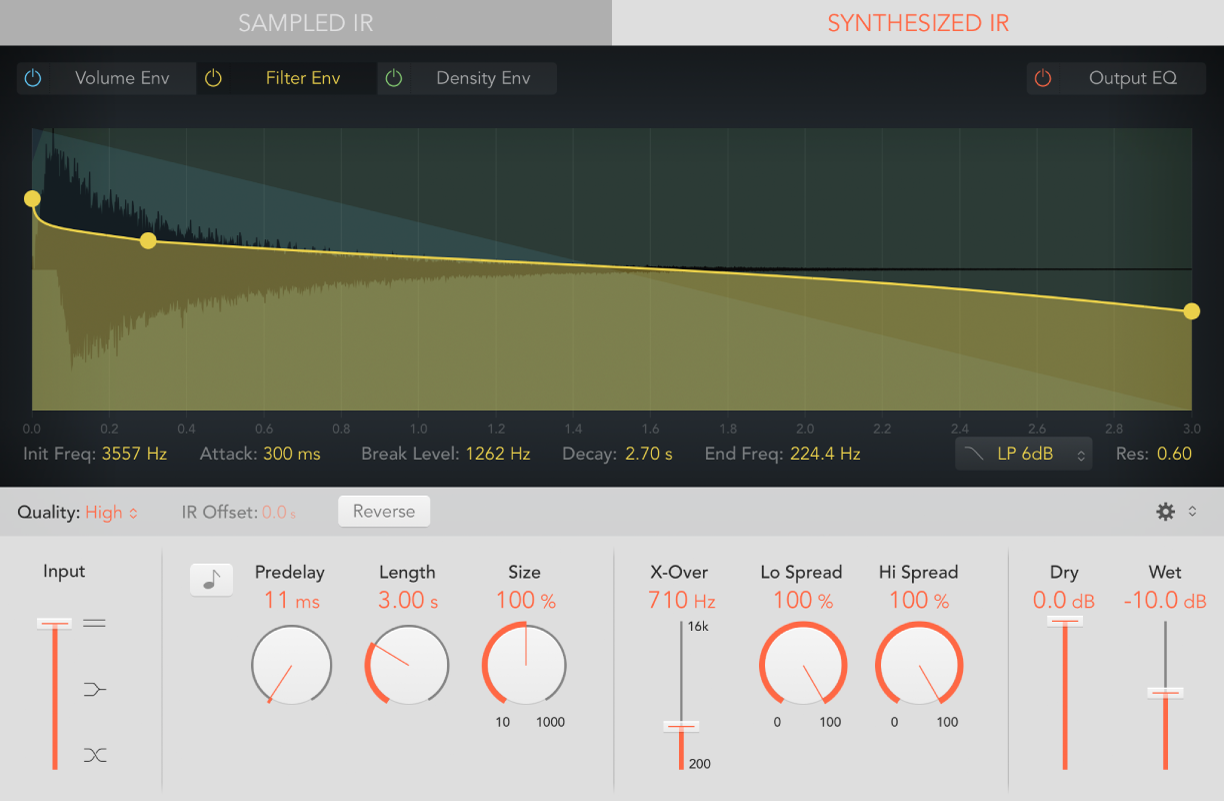Click the X-Over 710 Hz value
Viewport: 1224px width, 802px height.
(682, 600)
